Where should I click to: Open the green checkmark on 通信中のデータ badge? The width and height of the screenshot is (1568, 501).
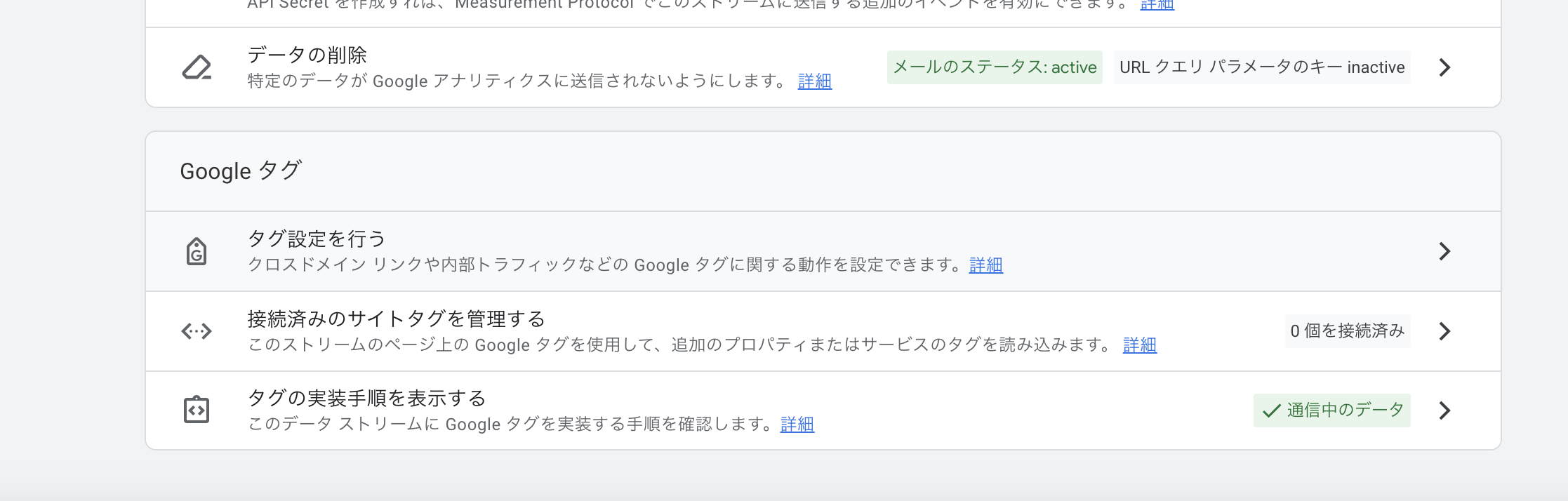point(1270,410)
